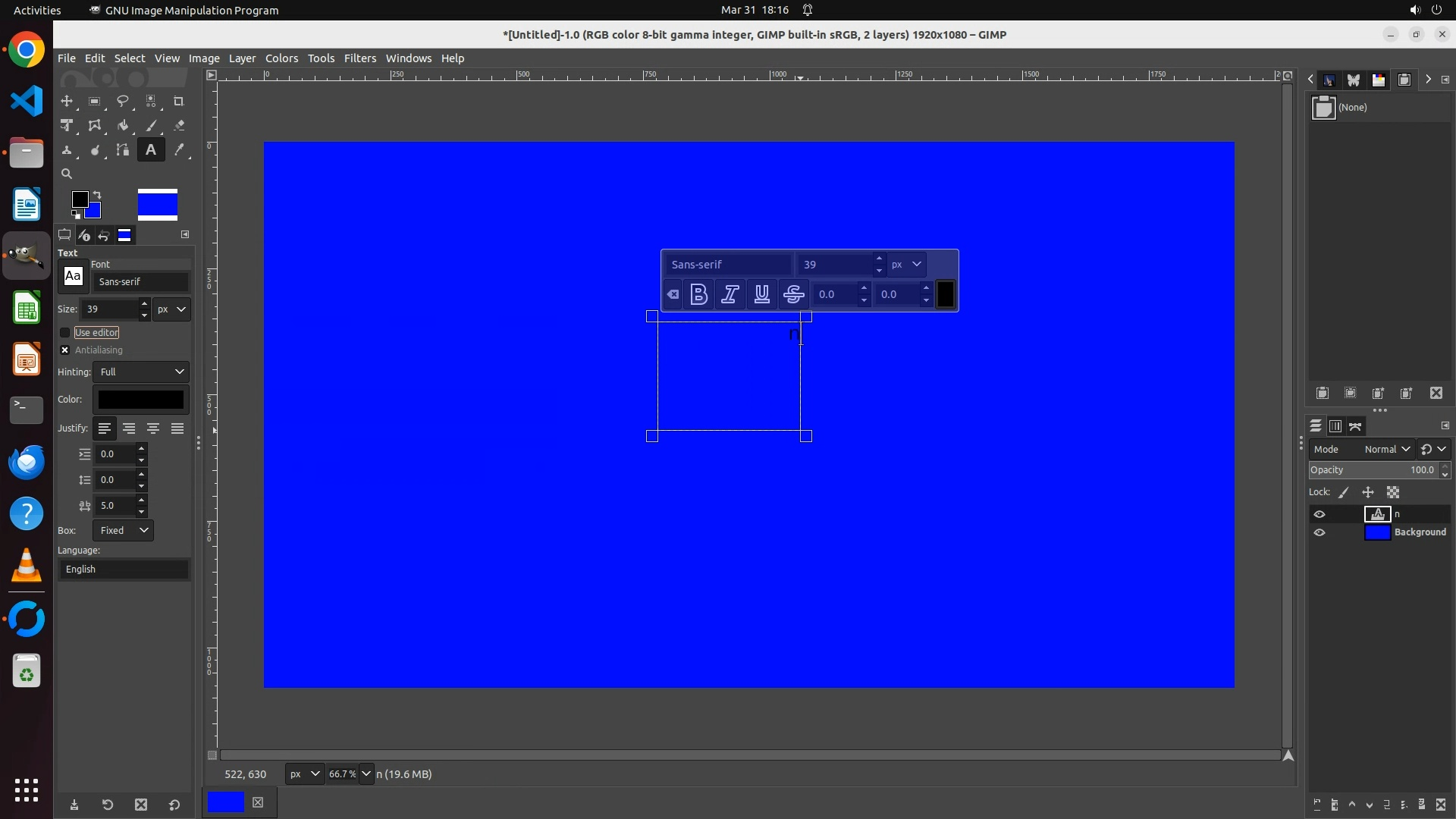Disable the Antialiasing checkbox
1456x819 pixels.
[x=65, y=350]
